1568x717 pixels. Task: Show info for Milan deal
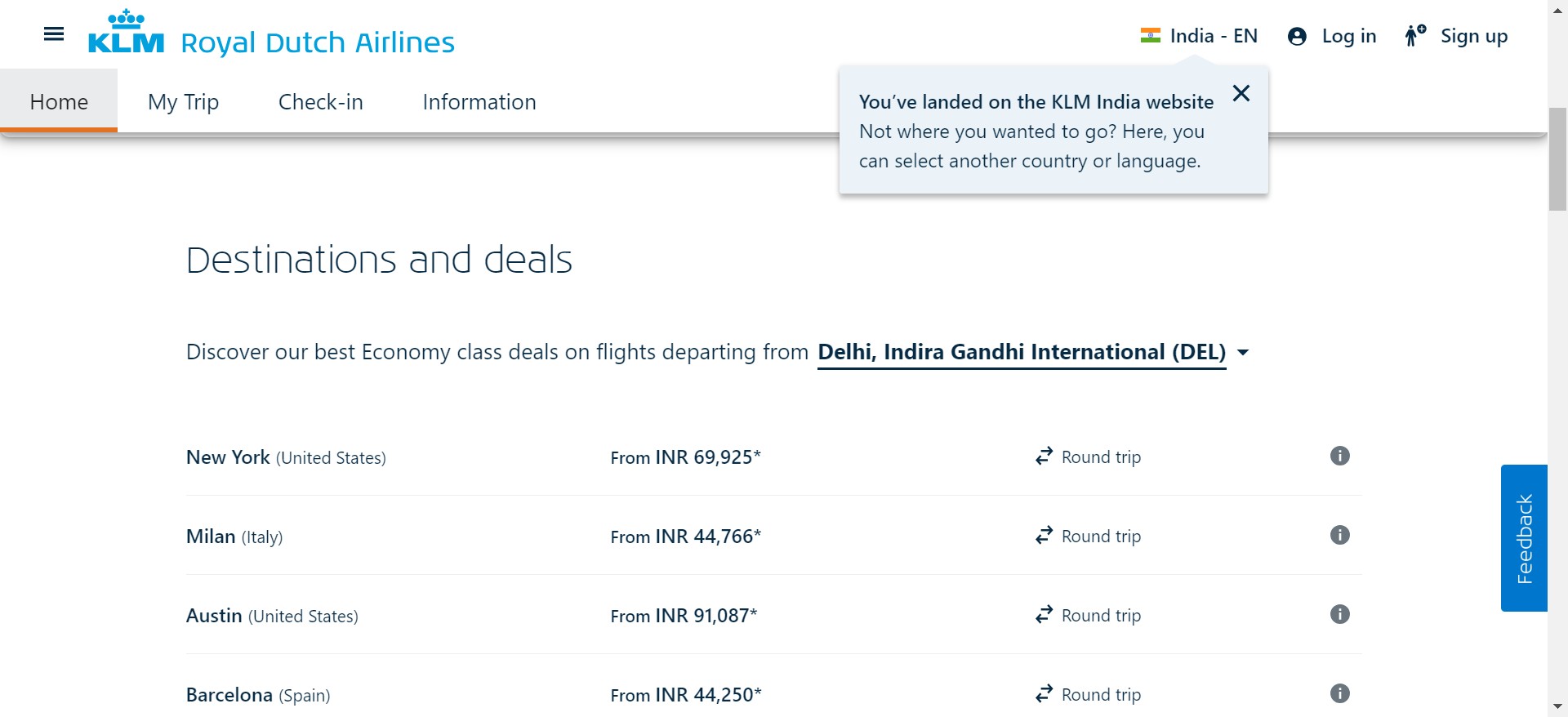tap(1339, 535)
